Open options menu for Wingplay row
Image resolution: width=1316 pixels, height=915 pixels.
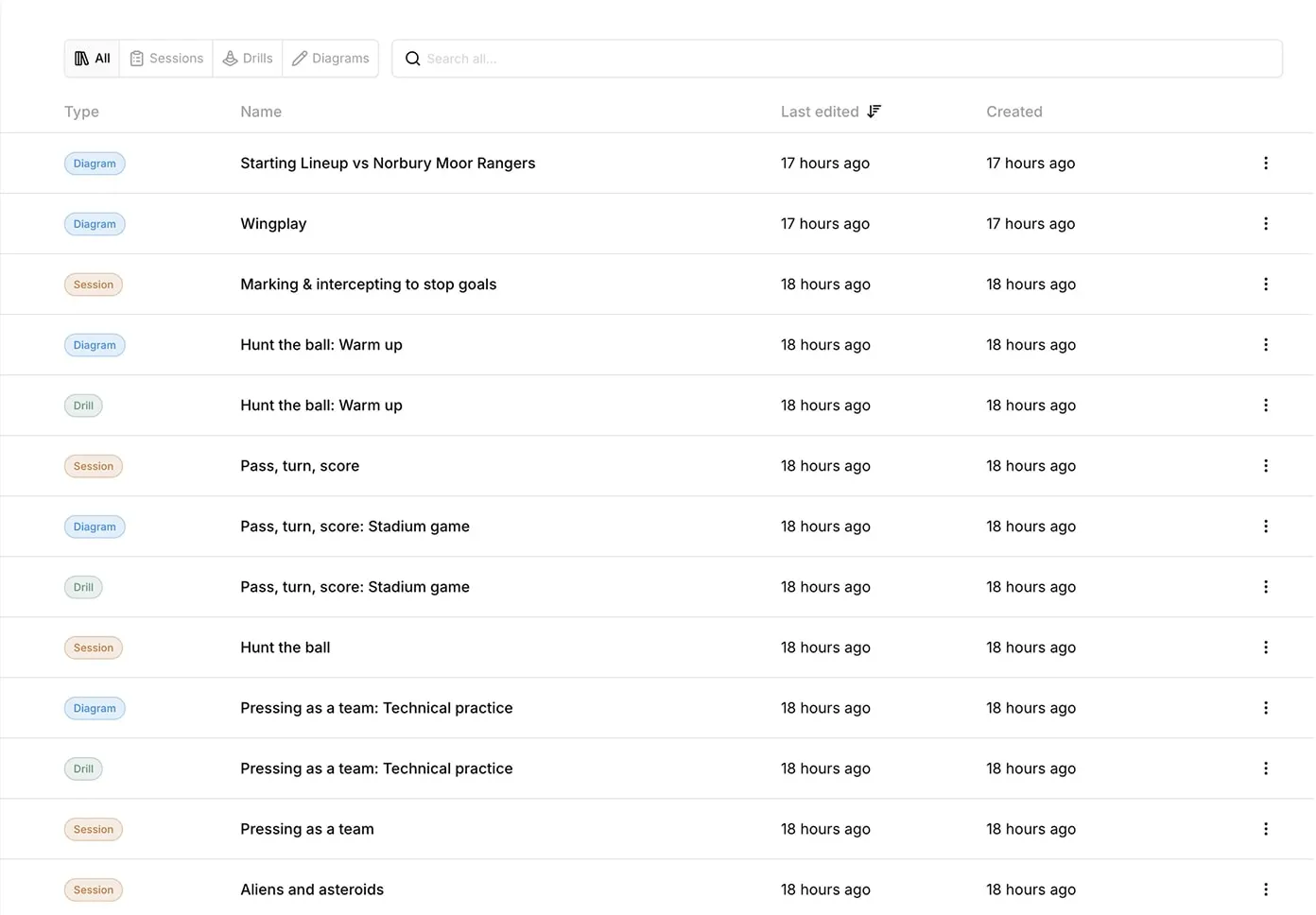pyautogui.click(x=1265, y=224)
